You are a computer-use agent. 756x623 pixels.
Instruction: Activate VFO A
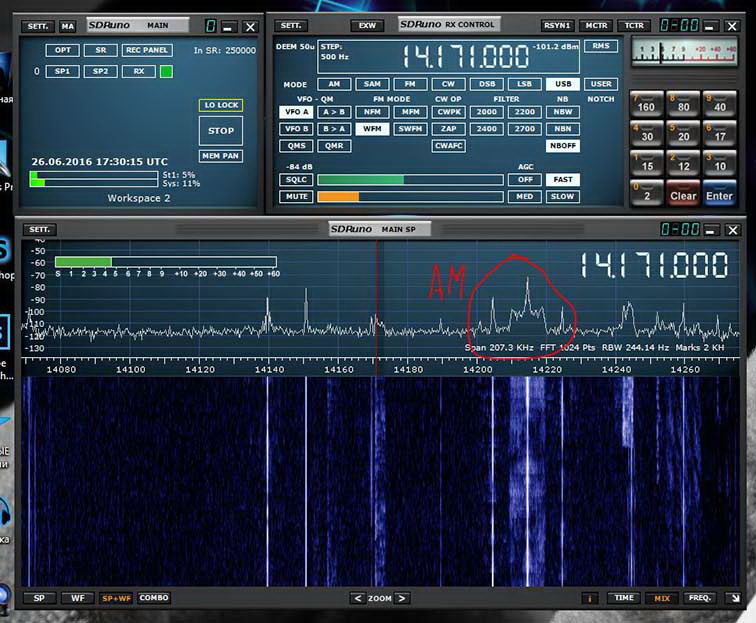297,112
